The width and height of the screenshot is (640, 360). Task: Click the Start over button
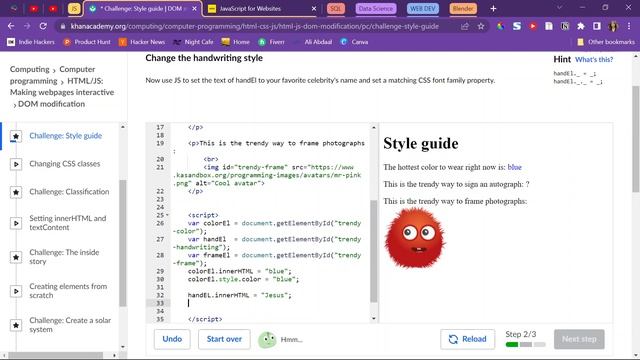(x=224, y=339)
